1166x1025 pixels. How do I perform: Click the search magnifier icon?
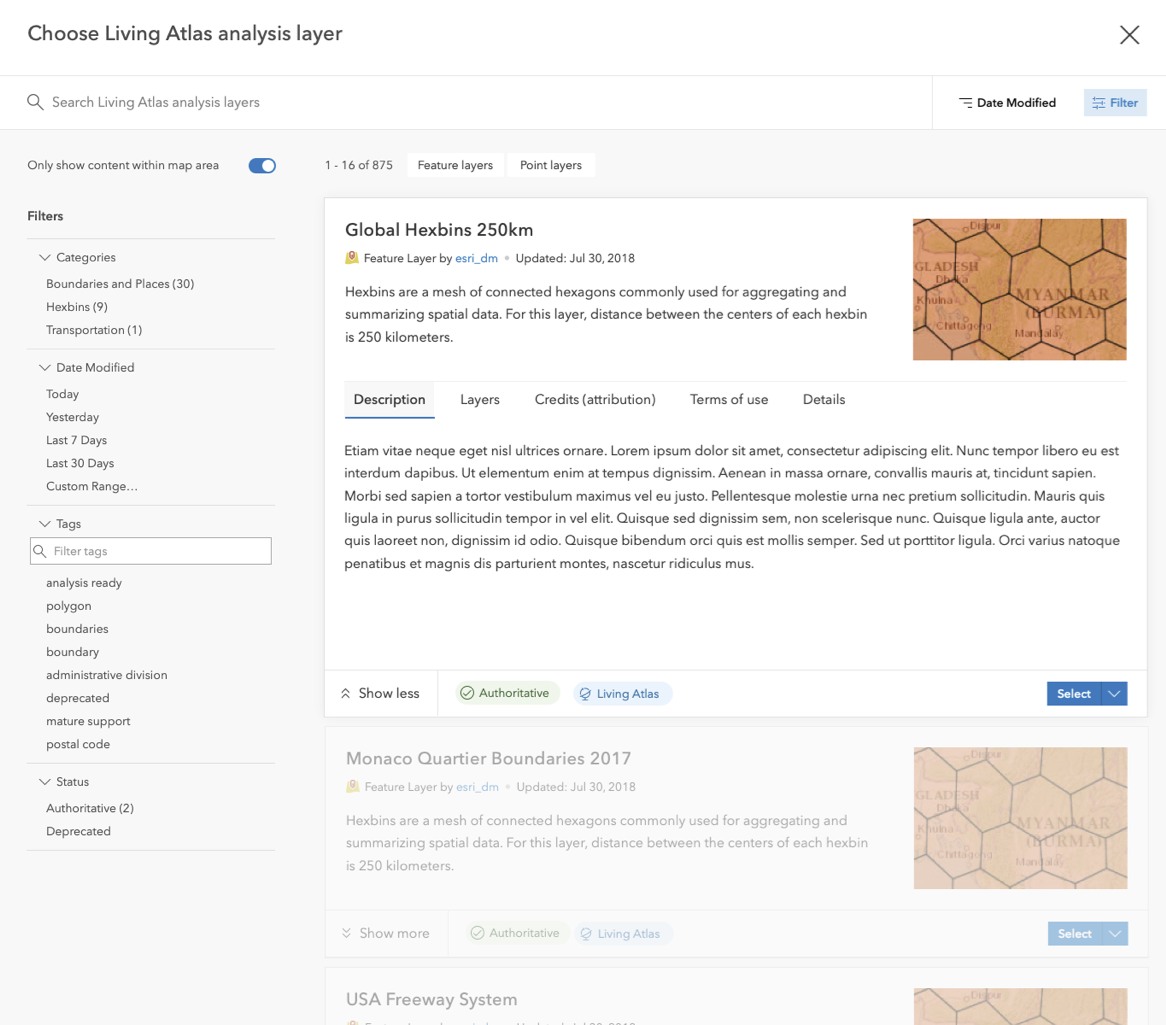click(x=35, y=102)
